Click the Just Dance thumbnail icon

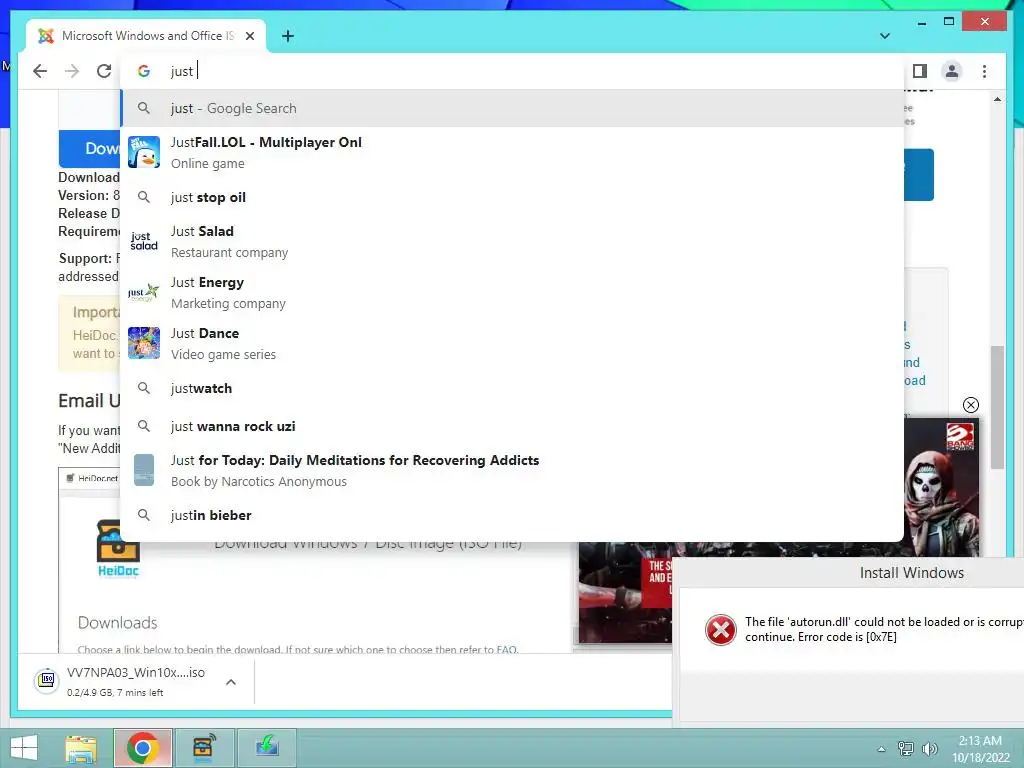144,344
